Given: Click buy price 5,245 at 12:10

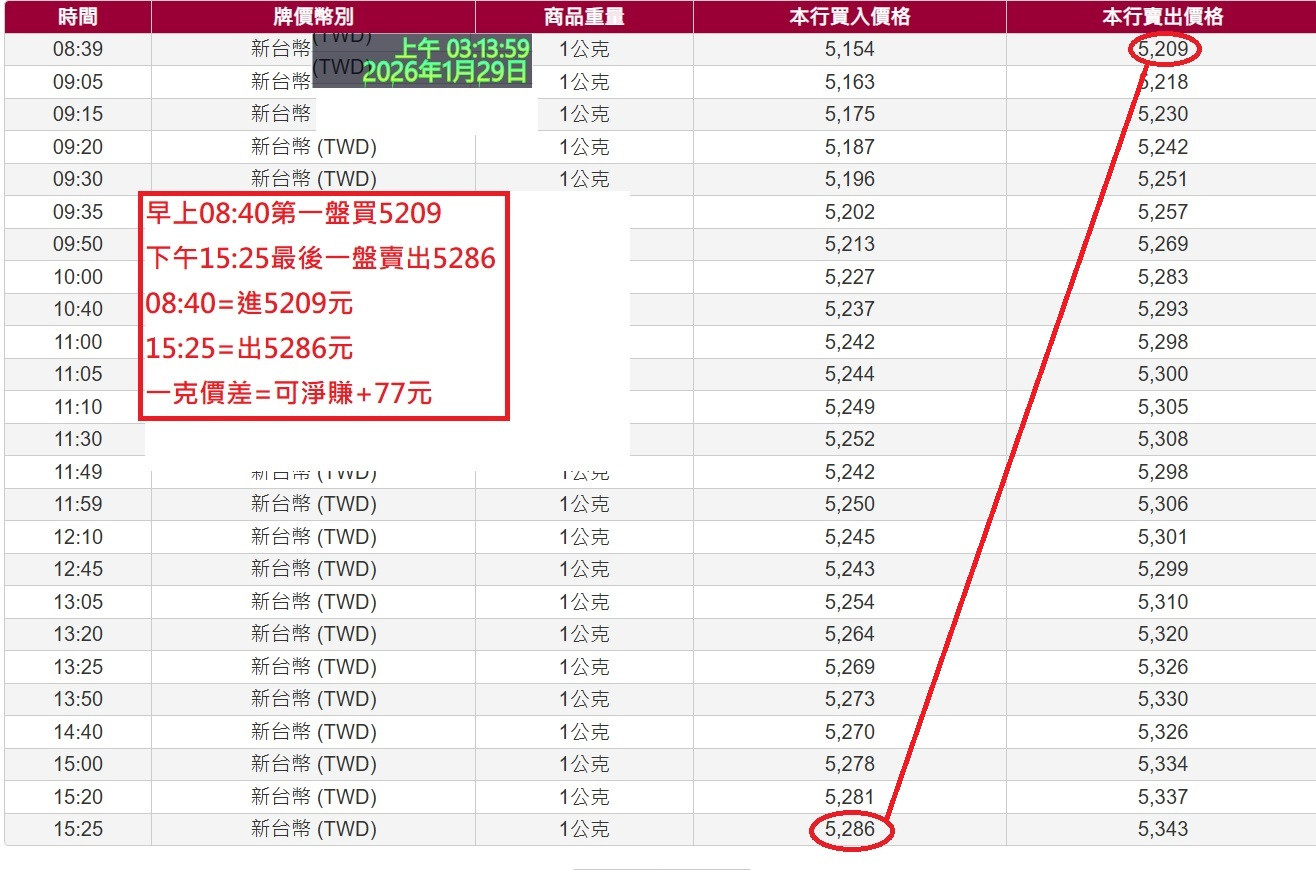Looking at the screenshot, I should [x=850, y=537].
